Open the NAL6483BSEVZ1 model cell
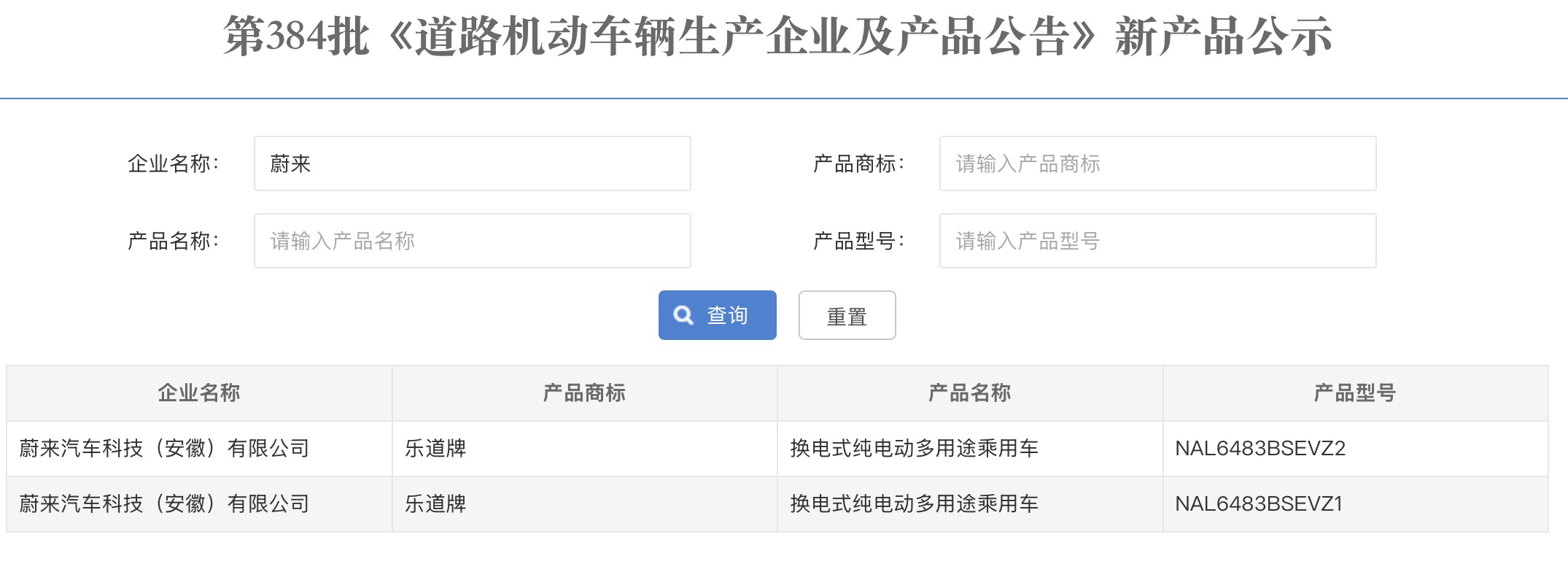The image size is (1568, 572). (1258, 504)
